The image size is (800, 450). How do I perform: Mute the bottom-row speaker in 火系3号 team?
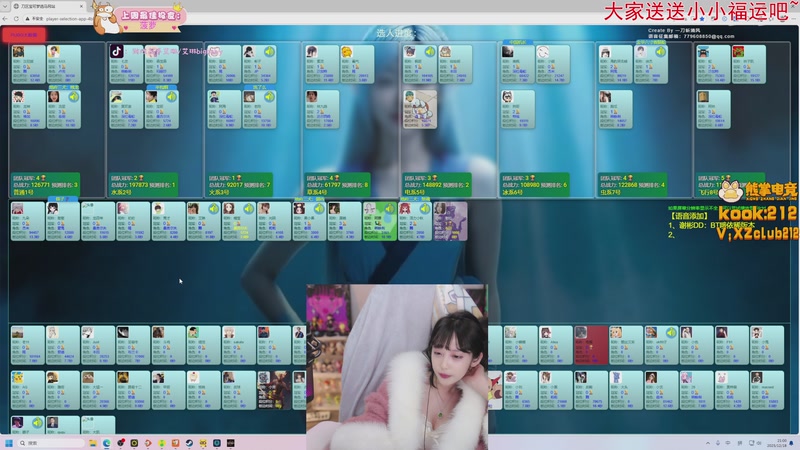[269, 96]
